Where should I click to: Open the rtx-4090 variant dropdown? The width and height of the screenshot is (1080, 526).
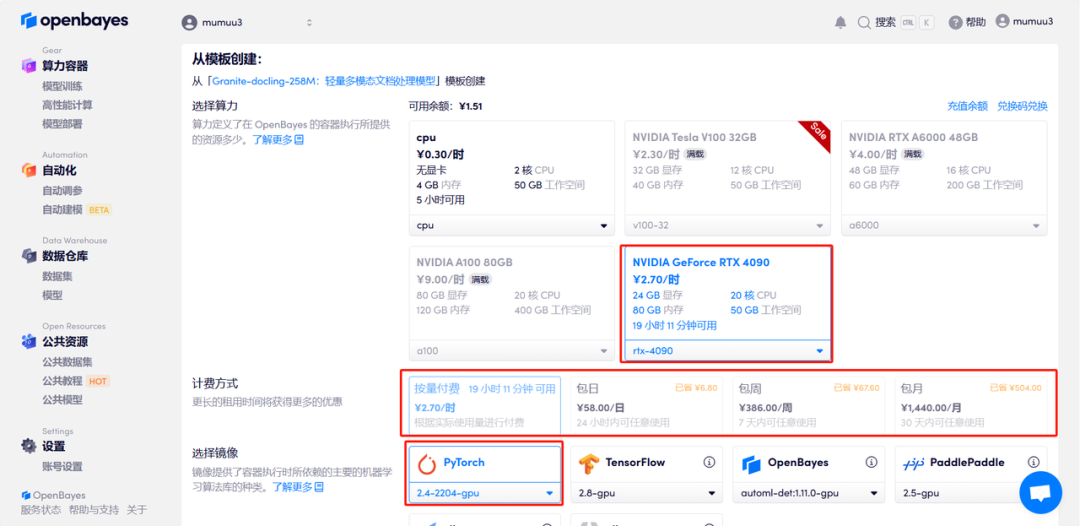click(x=727, y=350)
